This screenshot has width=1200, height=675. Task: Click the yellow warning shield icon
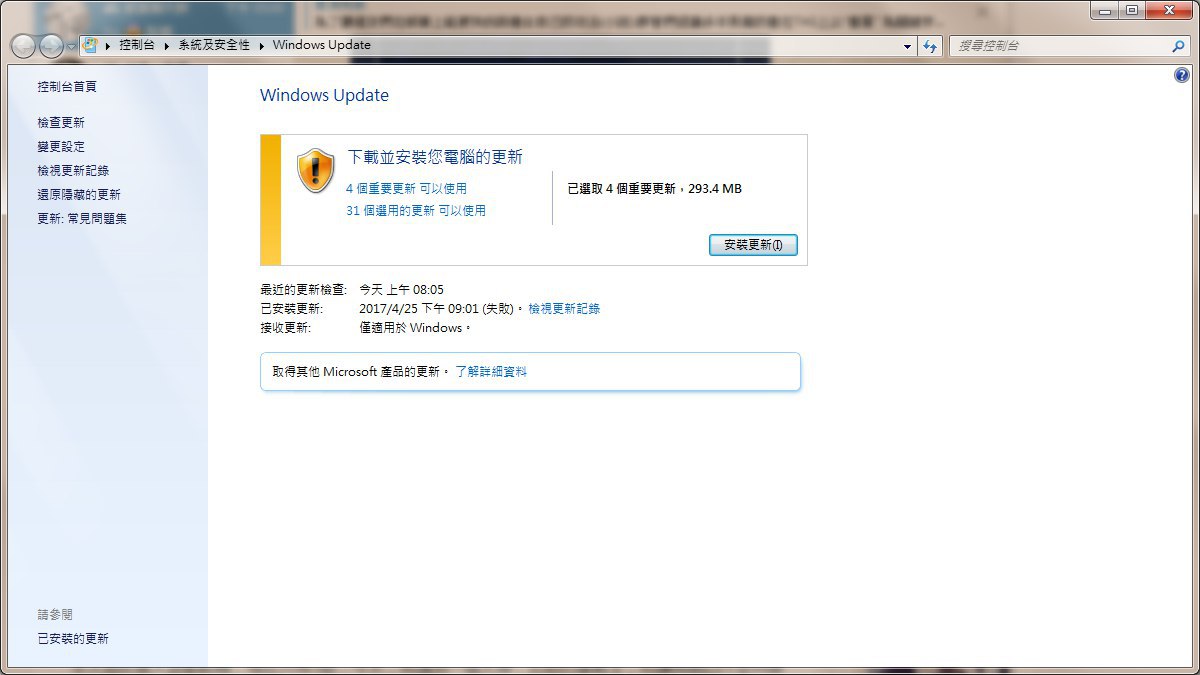(316, 171)
